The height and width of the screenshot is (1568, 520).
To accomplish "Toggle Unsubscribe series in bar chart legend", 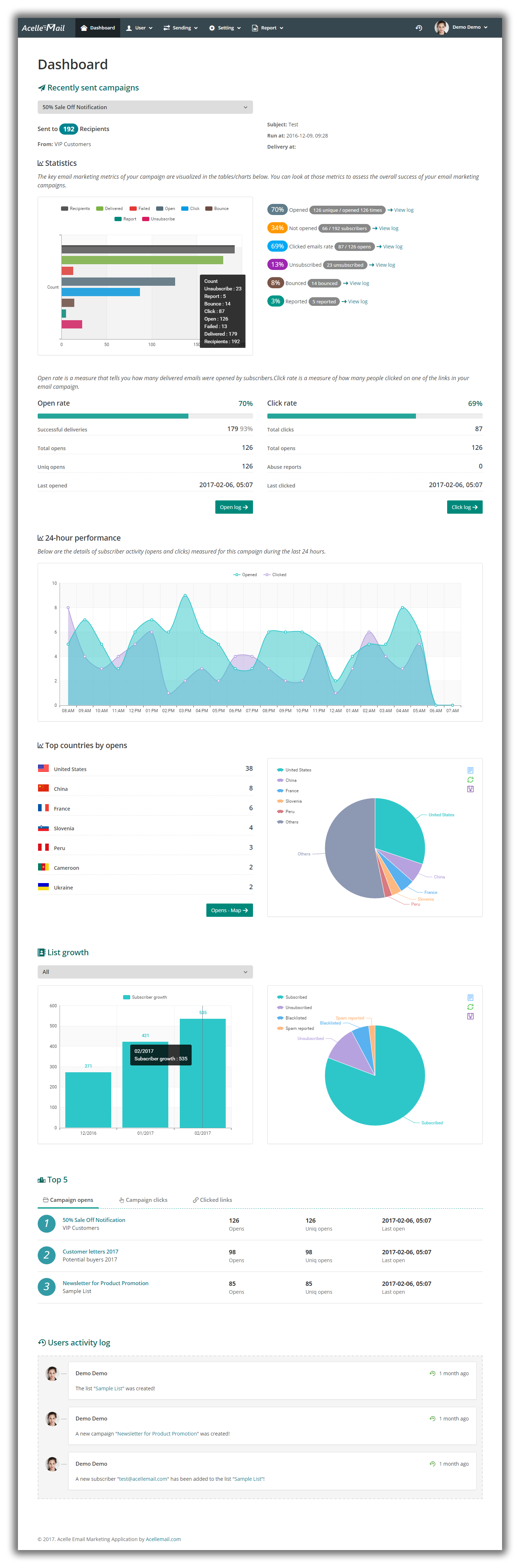I will pyautogui.click(x=159, y=219).
